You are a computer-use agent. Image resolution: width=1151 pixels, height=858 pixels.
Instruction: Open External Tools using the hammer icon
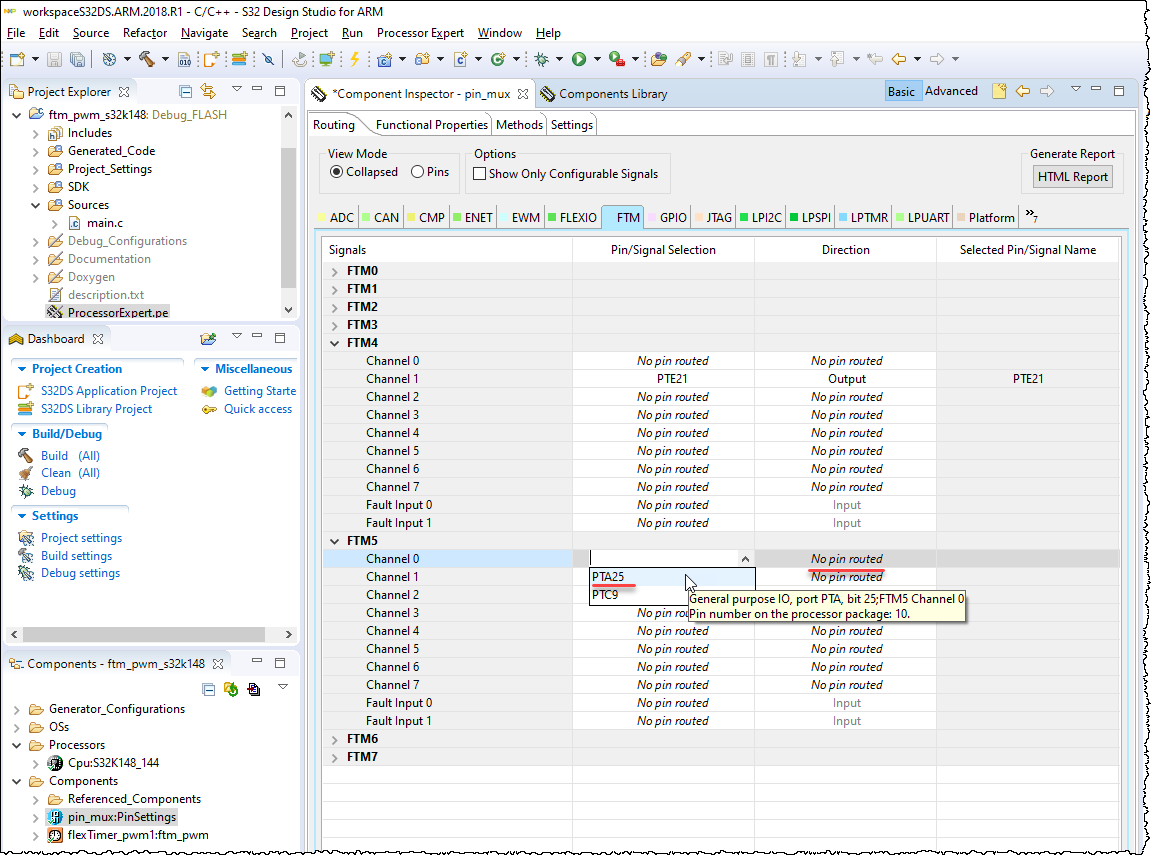(147, 58)
